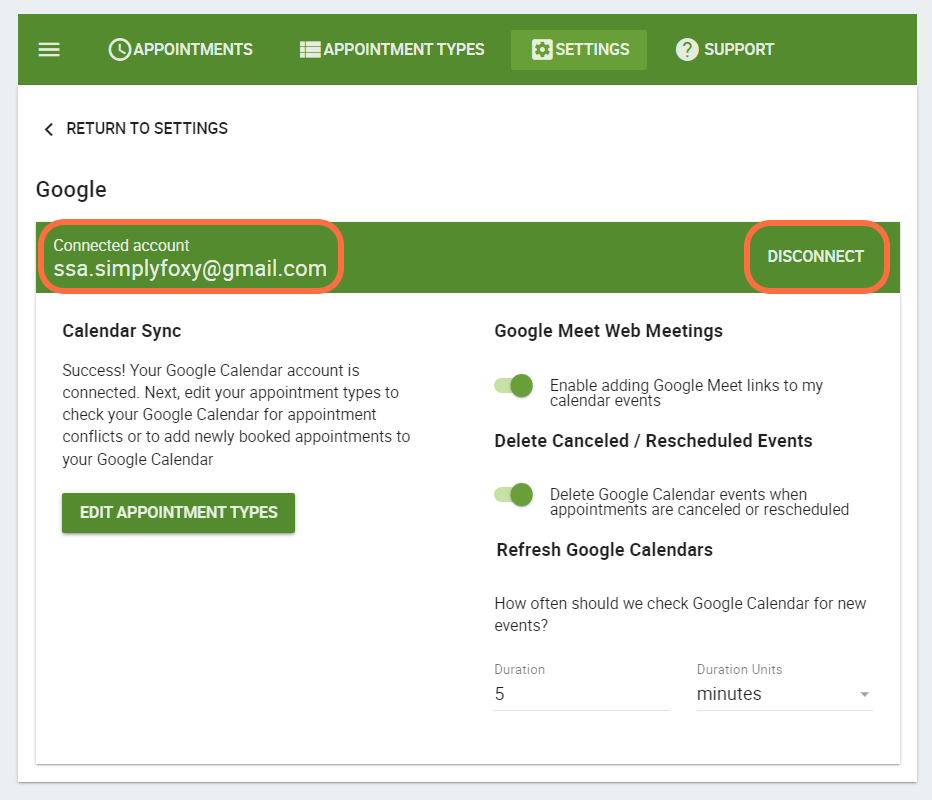Click the gear icon in Settings tab

pos(541,49)
